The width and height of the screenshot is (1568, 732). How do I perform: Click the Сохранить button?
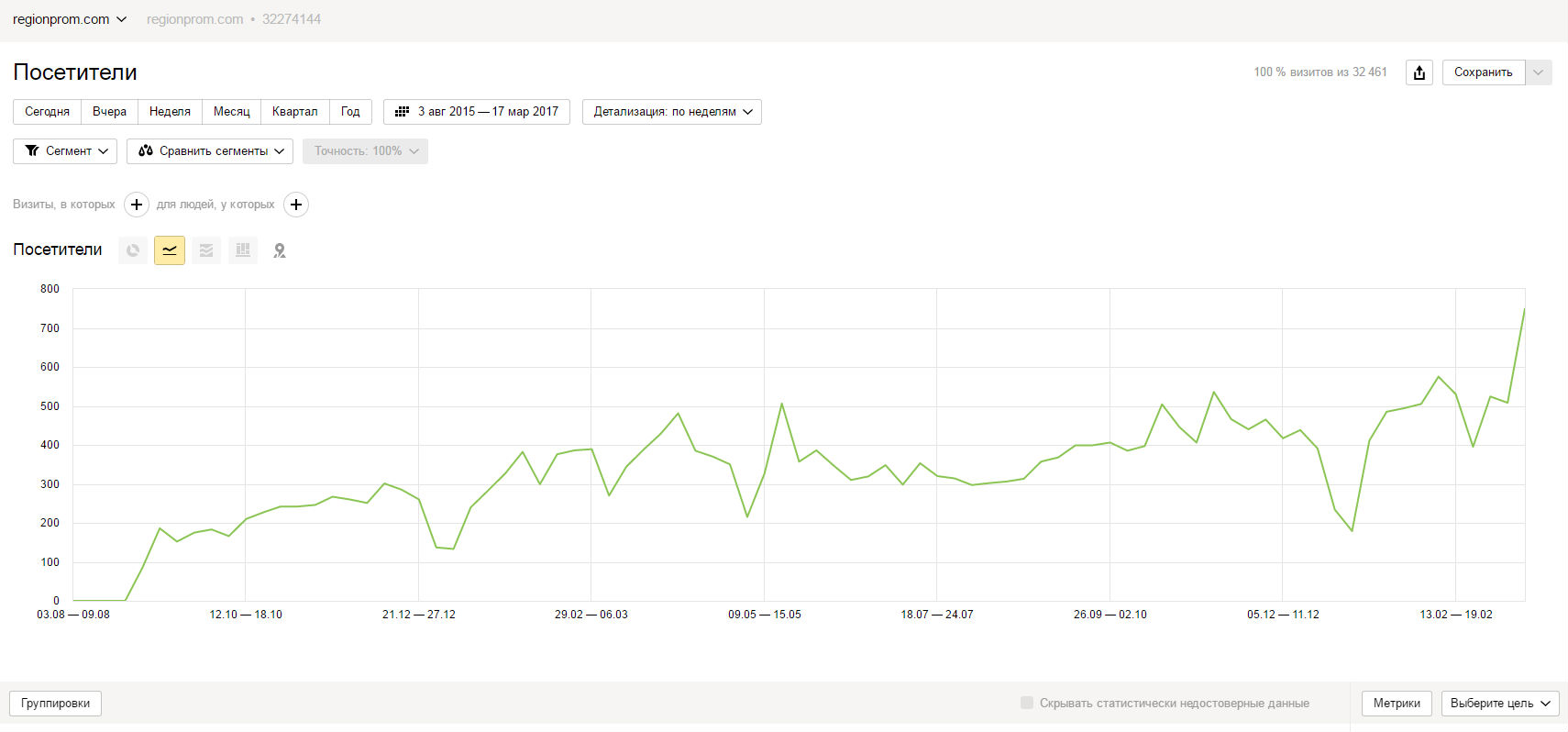pyautogui.click(x=1484, y=72)
